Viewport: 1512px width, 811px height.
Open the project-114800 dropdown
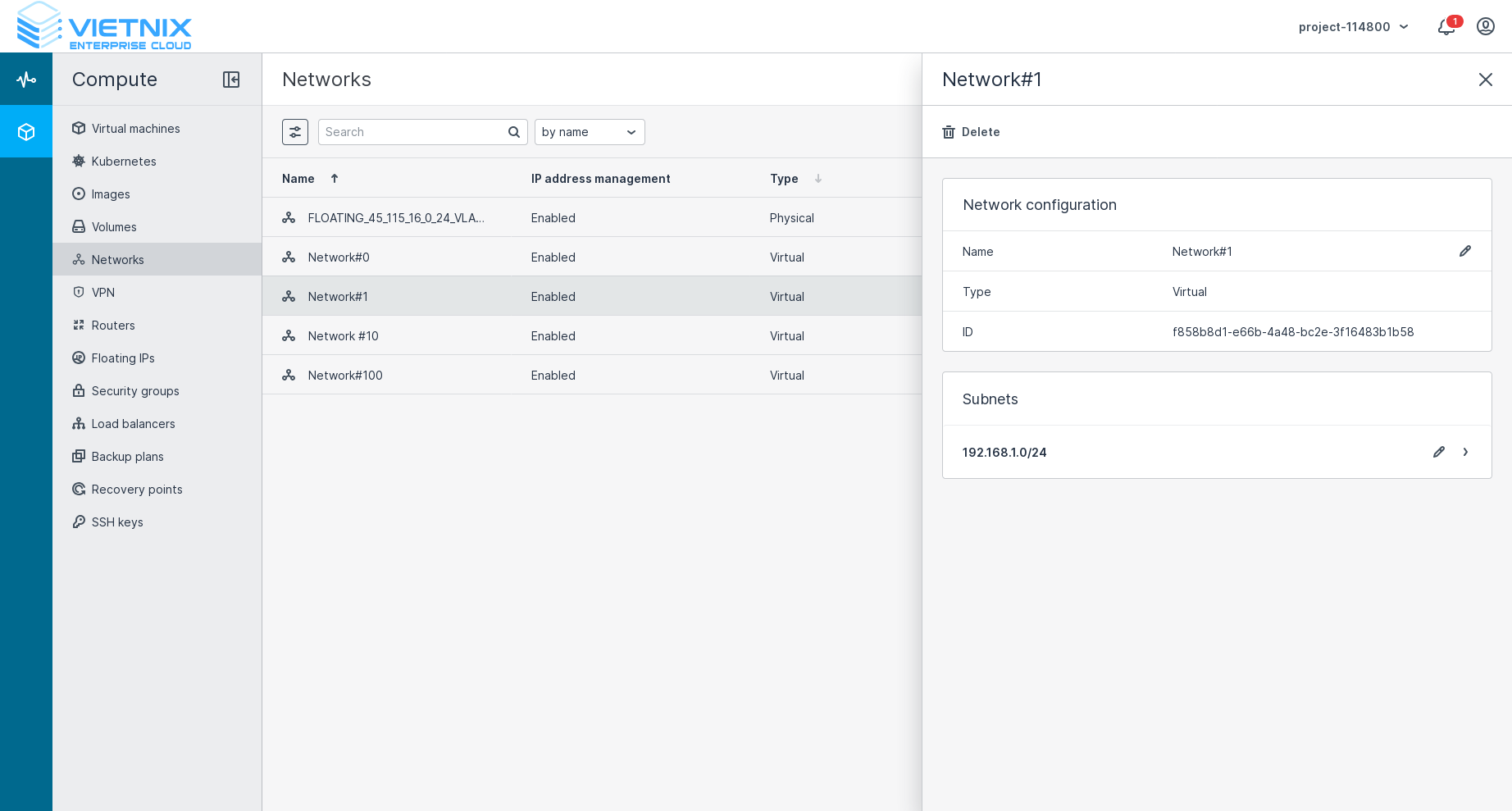tap(1353, 27)
